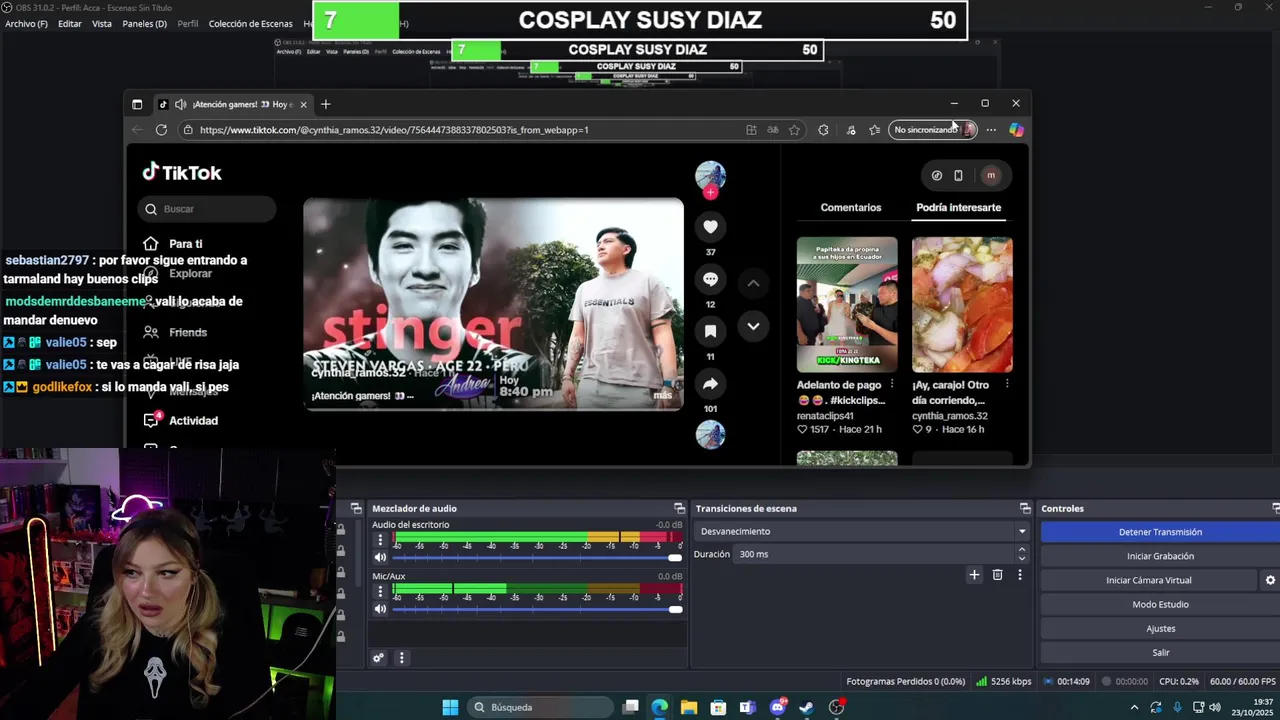This screenshot has height=720, width=1280.
Task: Undock the Mezclador de audio panel
Action: (679, 509)
